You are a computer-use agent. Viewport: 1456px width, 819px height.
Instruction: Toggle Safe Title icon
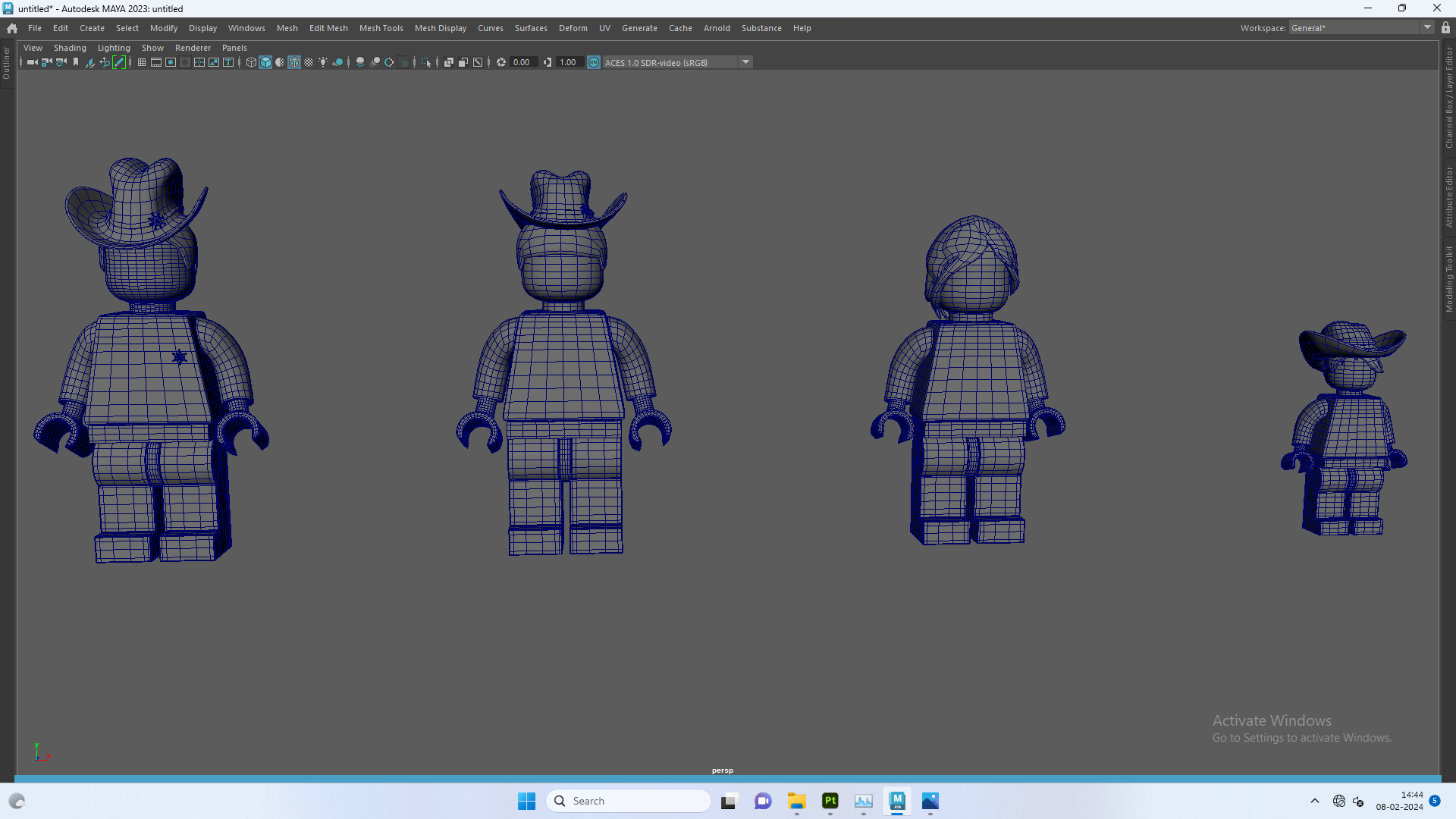click(228, 62)
